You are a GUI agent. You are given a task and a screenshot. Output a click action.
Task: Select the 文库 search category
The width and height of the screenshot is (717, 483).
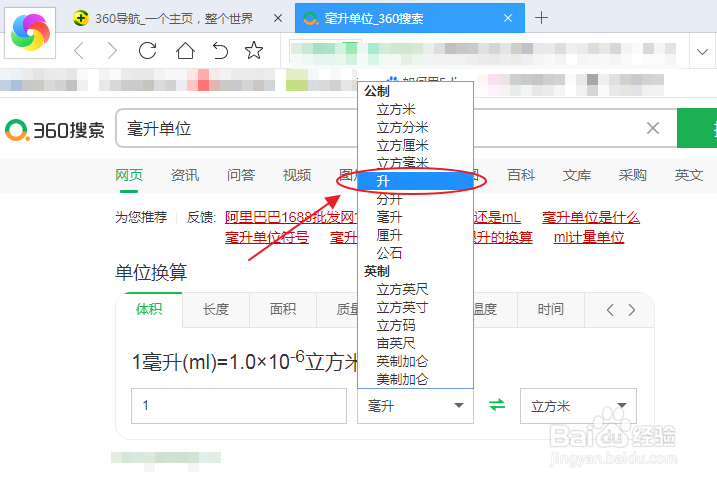click(577, 175)
